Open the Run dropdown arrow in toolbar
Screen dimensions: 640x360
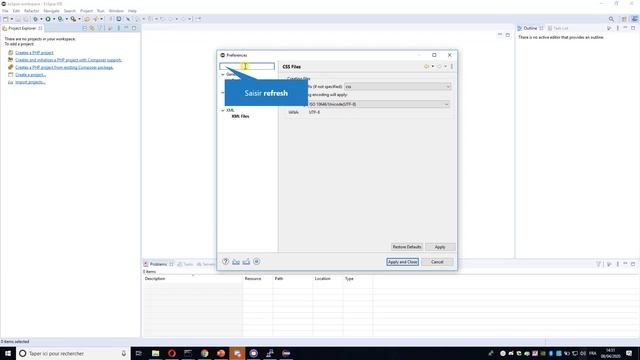point(54,19)
